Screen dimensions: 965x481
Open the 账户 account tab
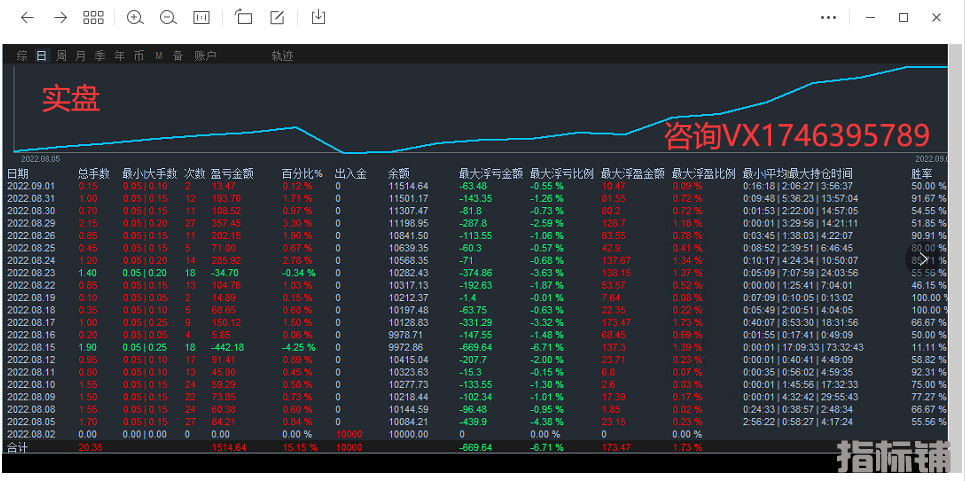(x=205, y=56)
